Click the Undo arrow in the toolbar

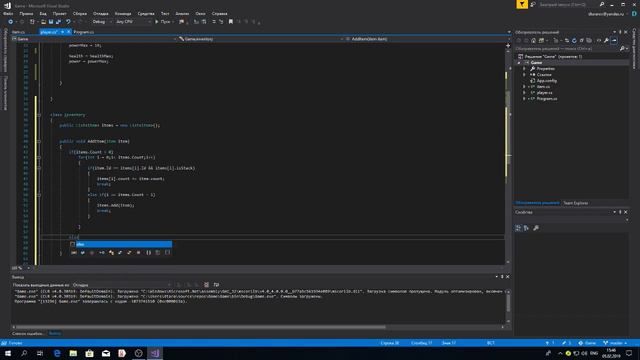point(68,22)
